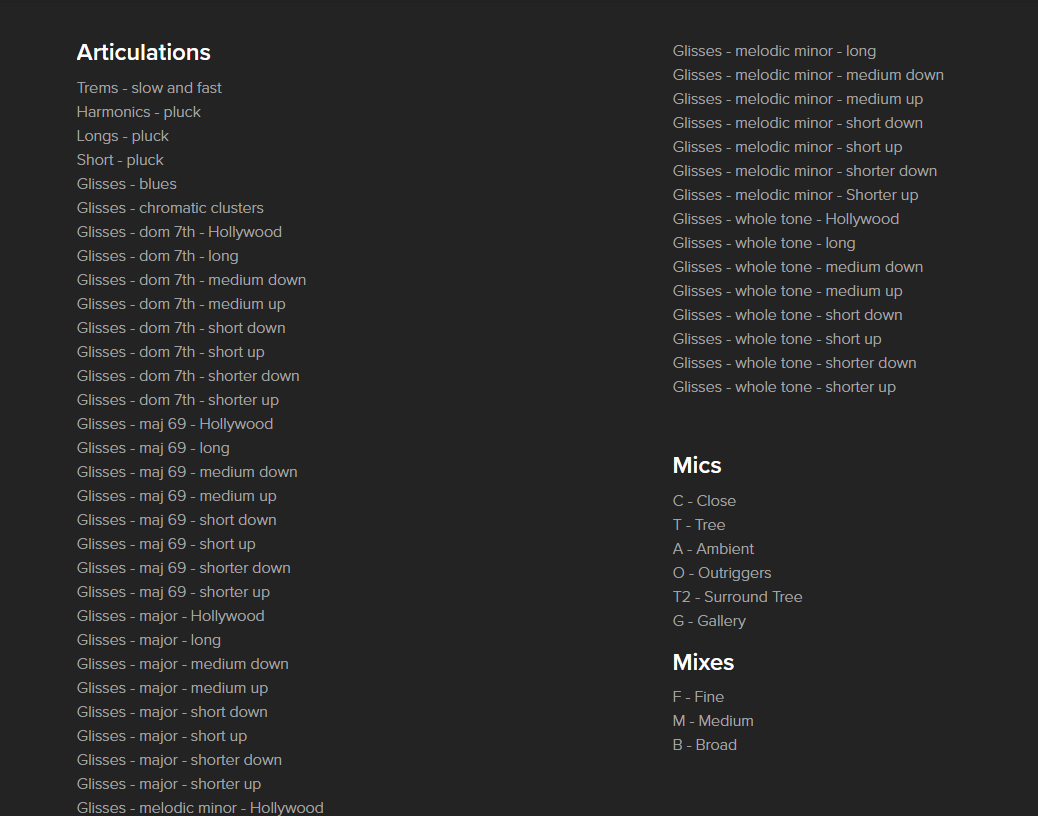Viewport: 1038px width, 816px height.
Task: Choose 'Glisses - dom 7th - Hollywood'
Action: [x=179, y=232]
